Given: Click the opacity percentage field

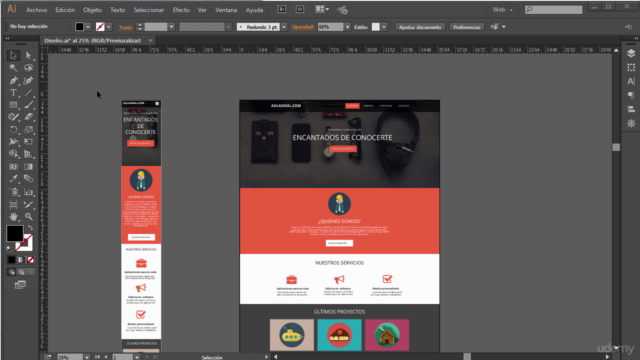Looking at the screenshot, I should coord(330,27).
